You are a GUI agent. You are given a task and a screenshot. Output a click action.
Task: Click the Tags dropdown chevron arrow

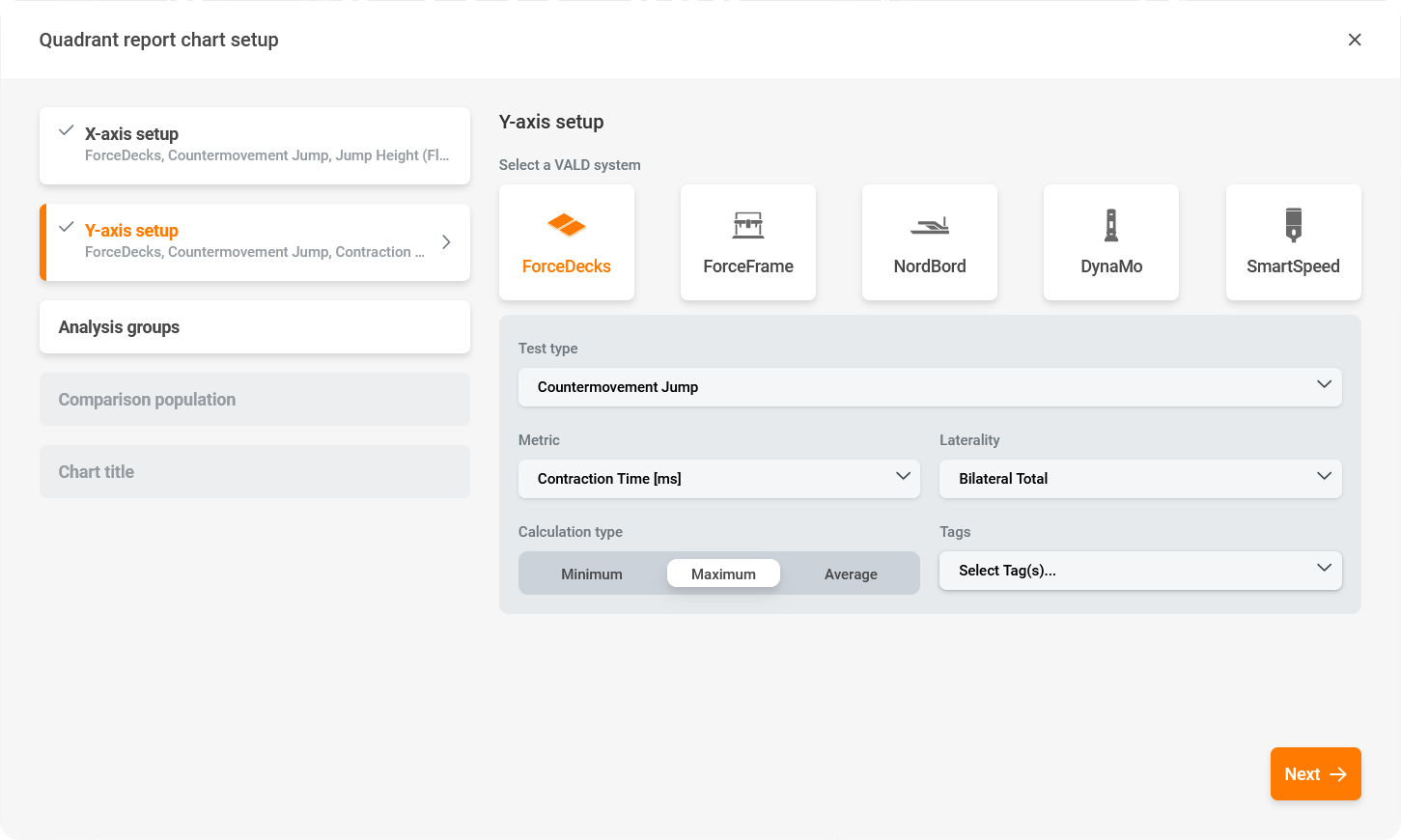[x=1324, y=568]
